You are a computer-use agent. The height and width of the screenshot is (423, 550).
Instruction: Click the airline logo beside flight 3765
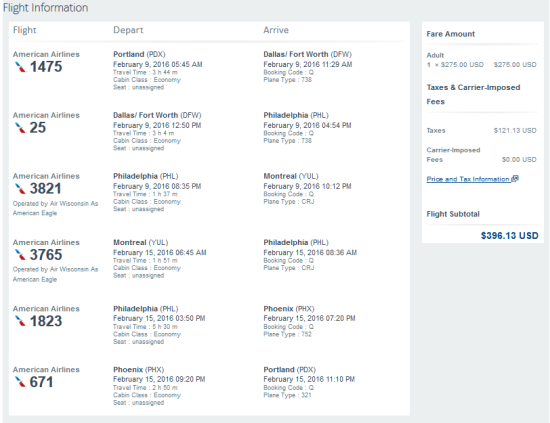coord(20,255)
